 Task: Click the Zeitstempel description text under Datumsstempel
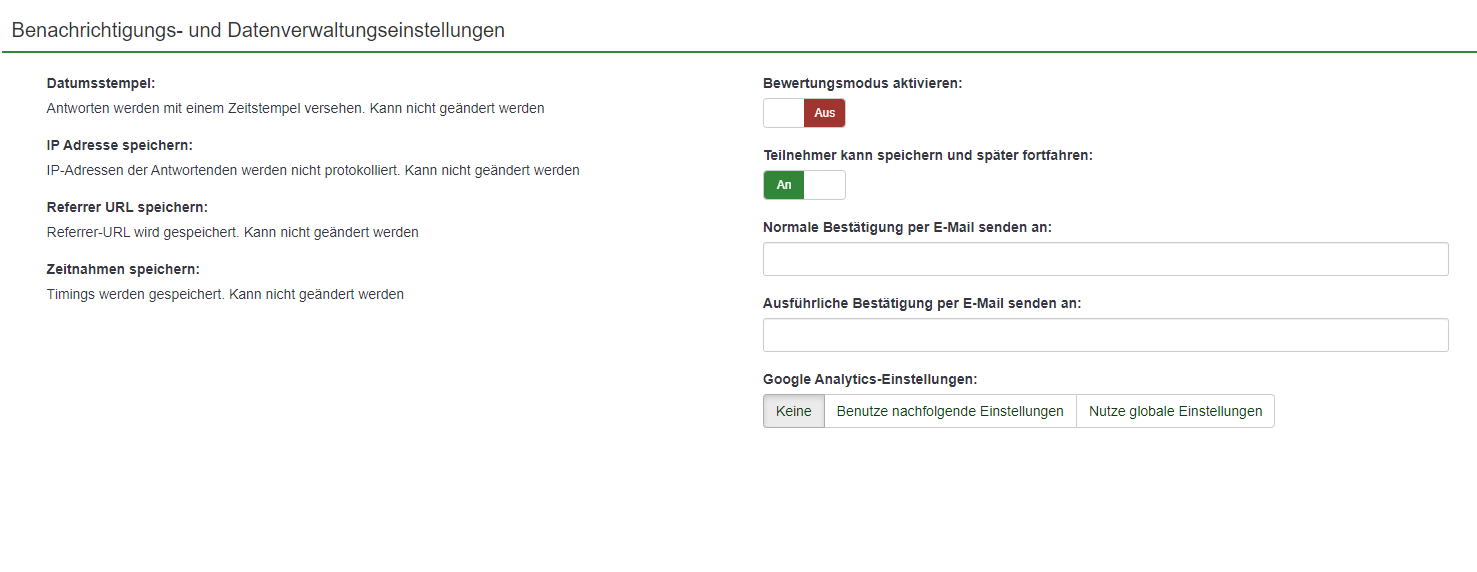pyautogui.click(x=295, y=108)
